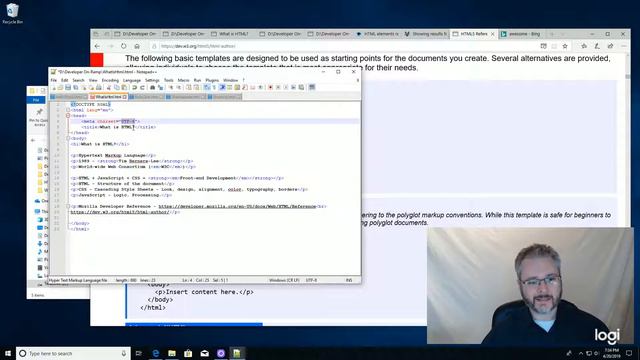
Task: Open the Encoding menu in Notepad++
Action: coord(110,80)
